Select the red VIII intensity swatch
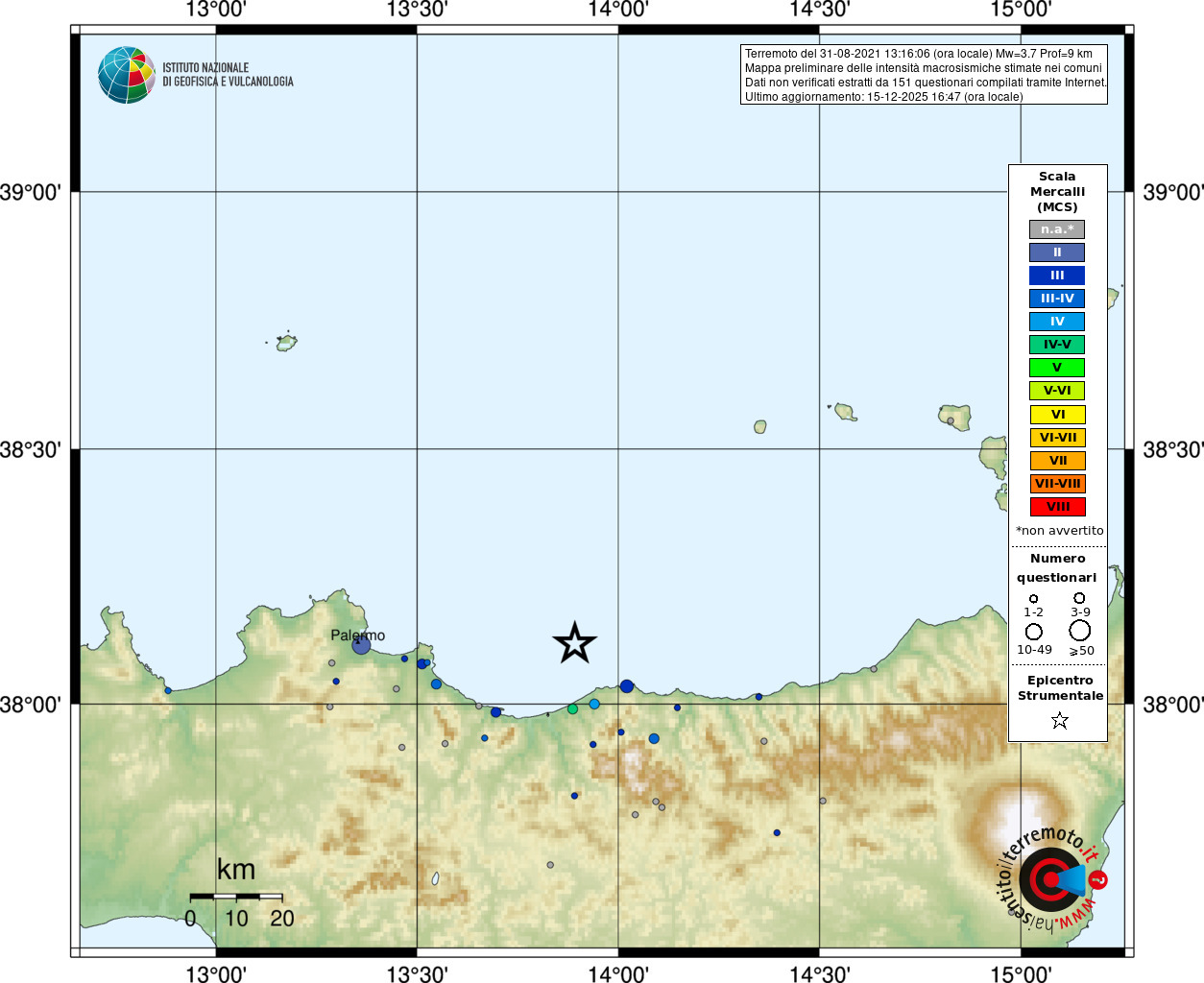 click(x=1057, y=507)
